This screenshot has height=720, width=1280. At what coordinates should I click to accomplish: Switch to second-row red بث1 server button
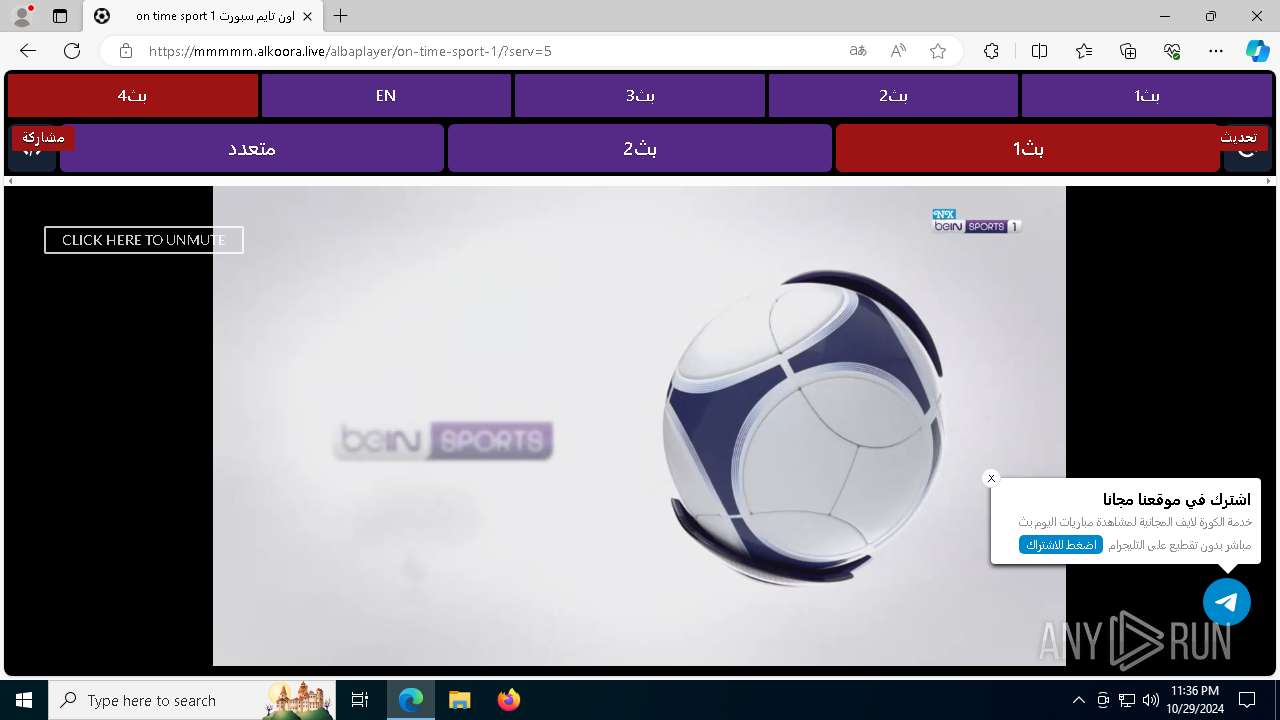(x=1028, y=148)
